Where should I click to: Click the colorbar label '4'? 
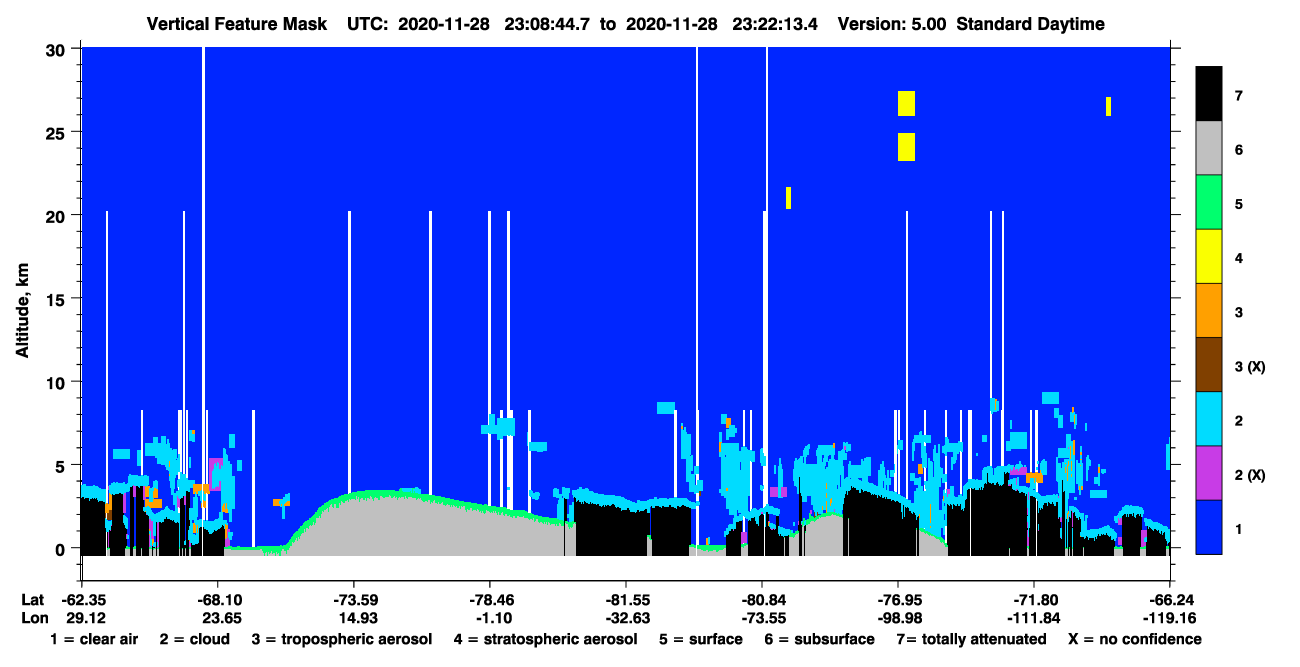tap(1239, 258)
